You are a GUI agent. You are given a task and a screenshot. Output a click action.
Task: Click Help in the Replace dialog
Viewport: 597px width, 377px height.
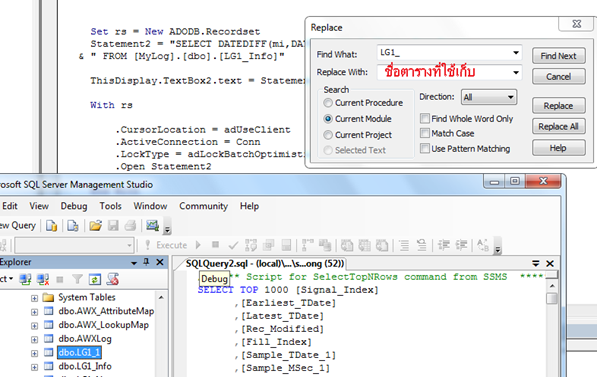click(559, 148)
